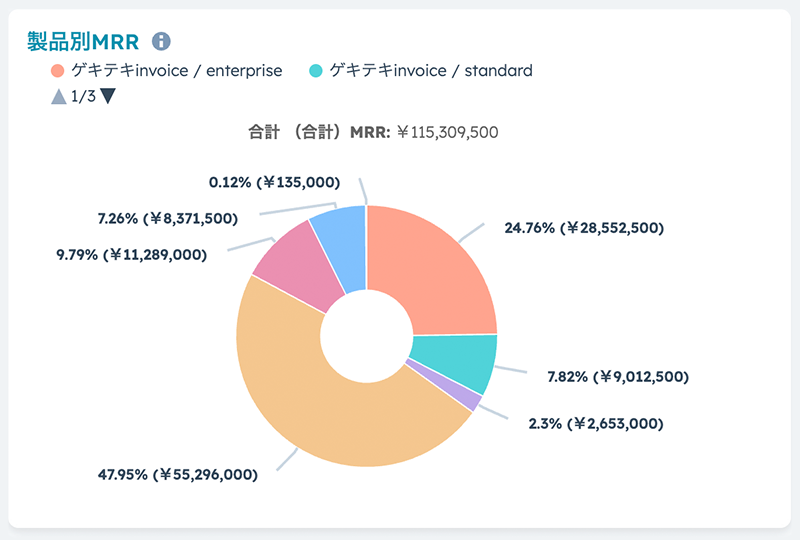Screen dimensions: 800x540
Task: Click the 24.76% (¥28,552,500) data label
Action: coord(583,228)
